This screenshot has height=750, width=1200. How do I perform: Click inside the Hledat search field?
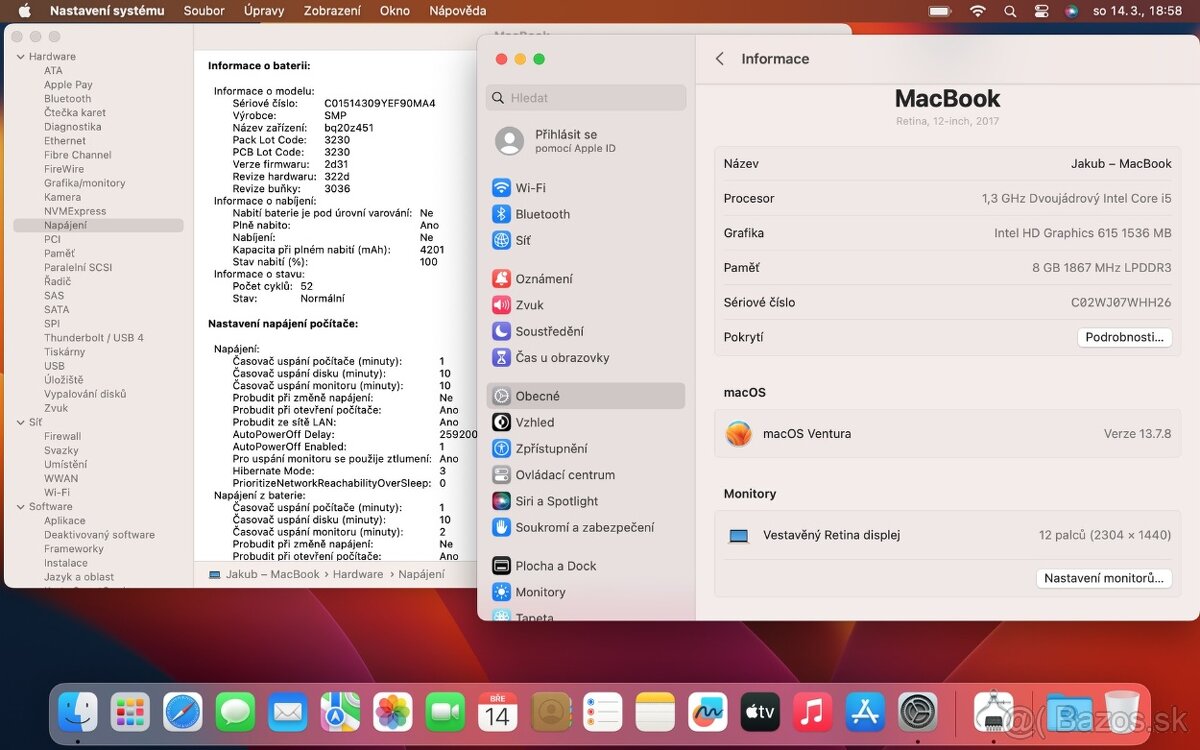click(585, 97)
